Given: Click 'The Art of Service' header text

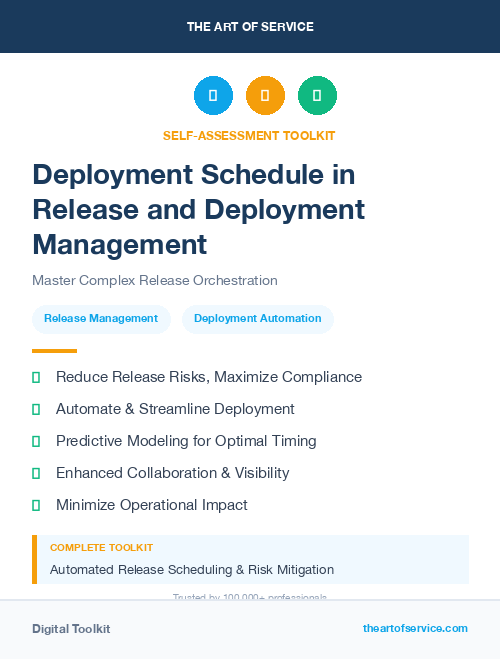Looking at the screenshot, I should (250, 27).
